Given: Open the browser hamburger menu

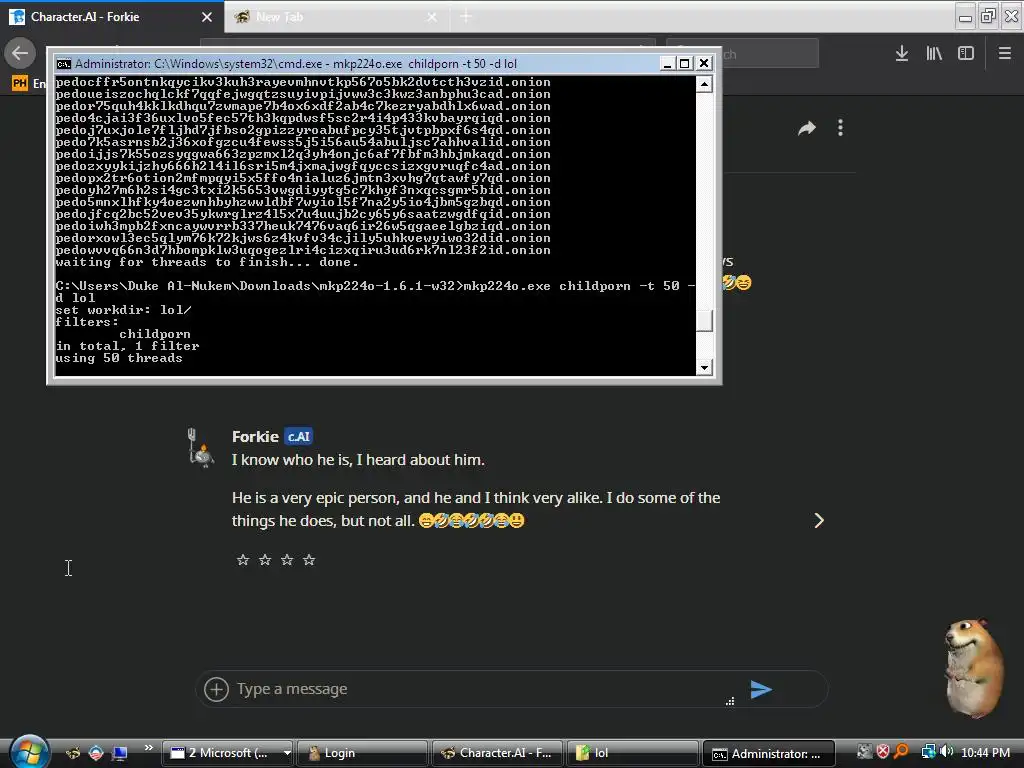Looking at the screenshot, I should click(x=1004, y=53).
